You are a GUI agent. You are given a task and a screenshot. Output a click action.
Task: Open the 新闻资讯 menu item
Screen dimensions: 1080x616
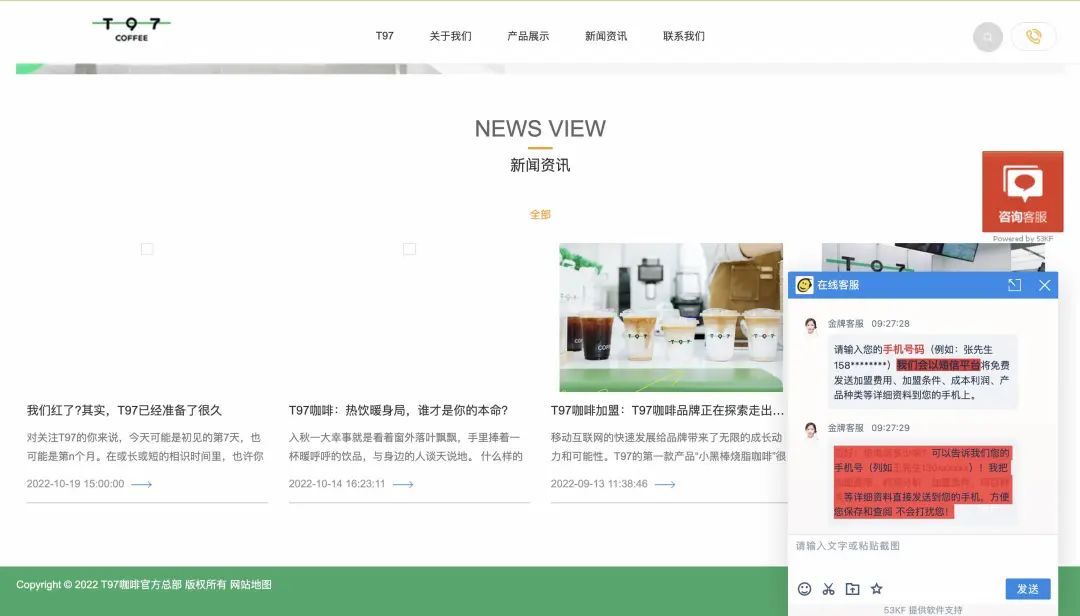606,36
